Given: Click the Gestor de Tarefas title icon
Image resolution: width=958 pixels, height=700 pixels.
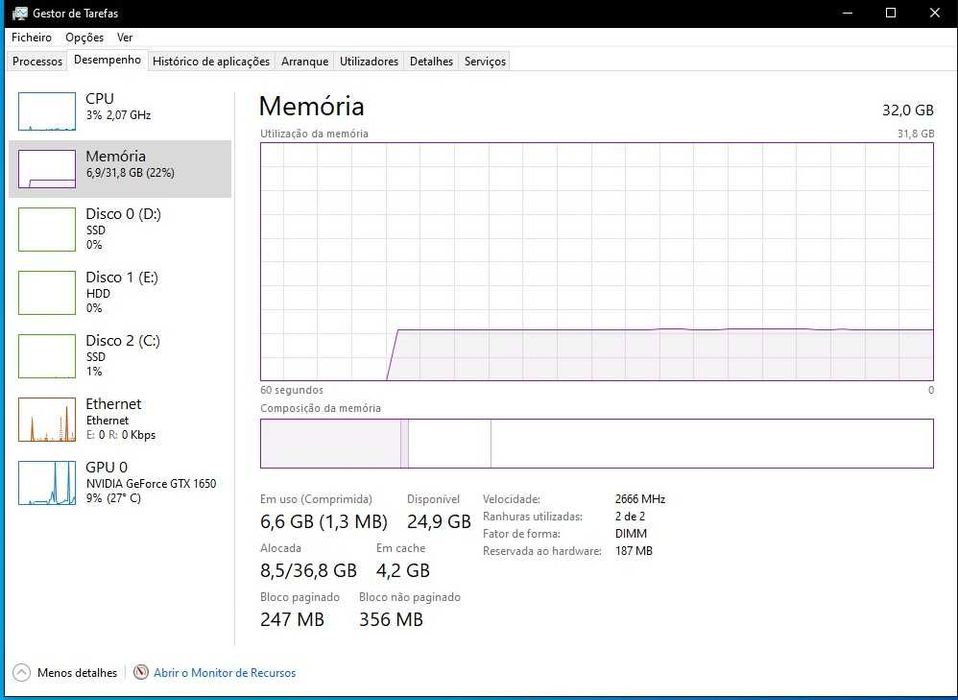Looking at the screenshot, I should [19, 13].
